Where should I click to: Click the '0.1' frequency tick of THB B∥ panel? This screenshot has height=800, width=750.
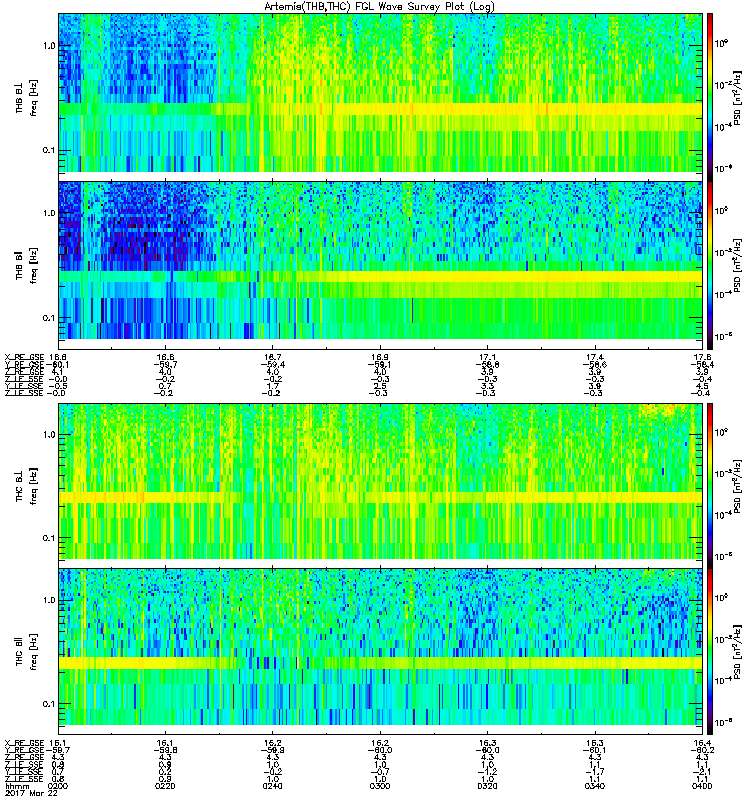coord(49,318)
